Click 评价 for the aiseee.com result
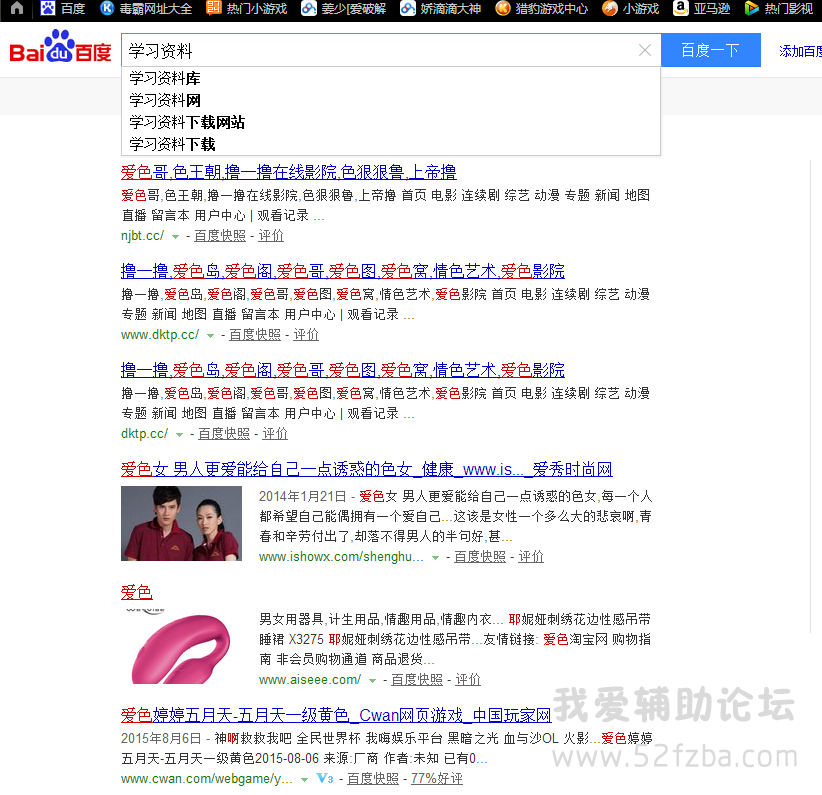This screenshot has width=822, height=795. (x=468, y=680)
